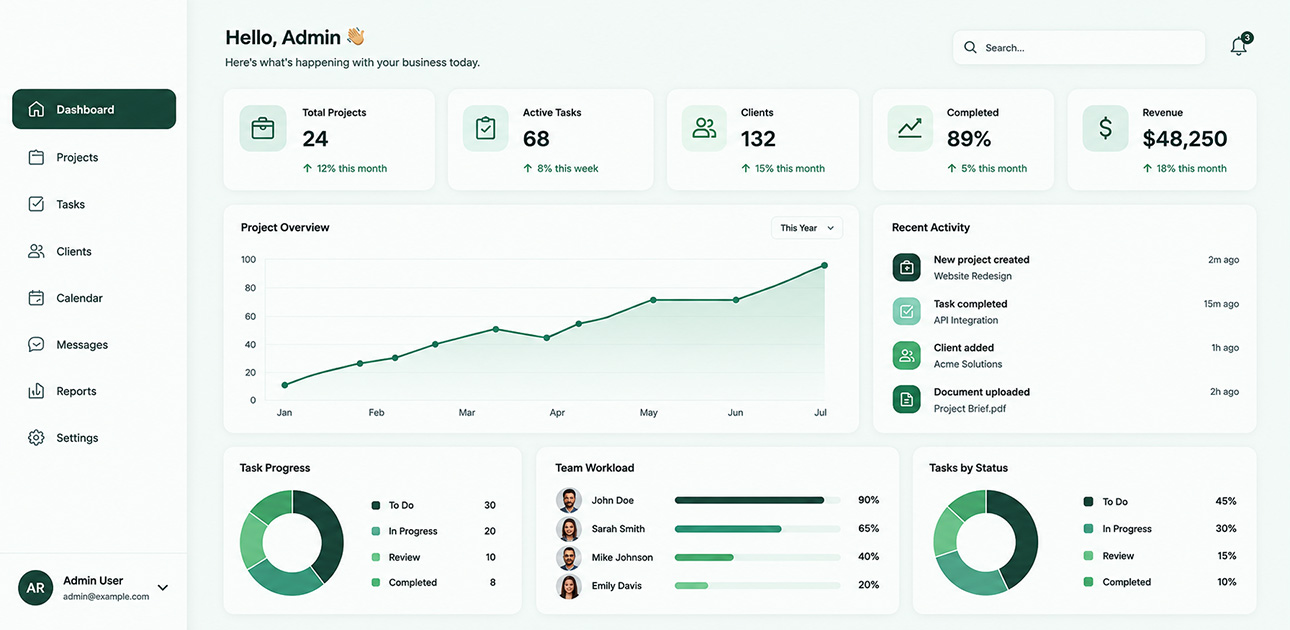Screen dimensions: 1290x630
Task: Click the Jul data point on chart
Action: pos(825,265)
